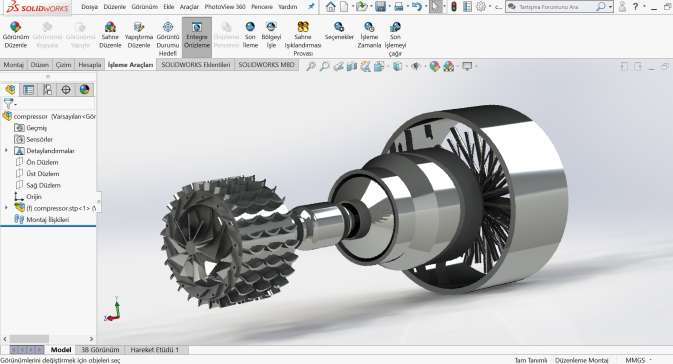Toggle the hide/show items eye icon

415,66
